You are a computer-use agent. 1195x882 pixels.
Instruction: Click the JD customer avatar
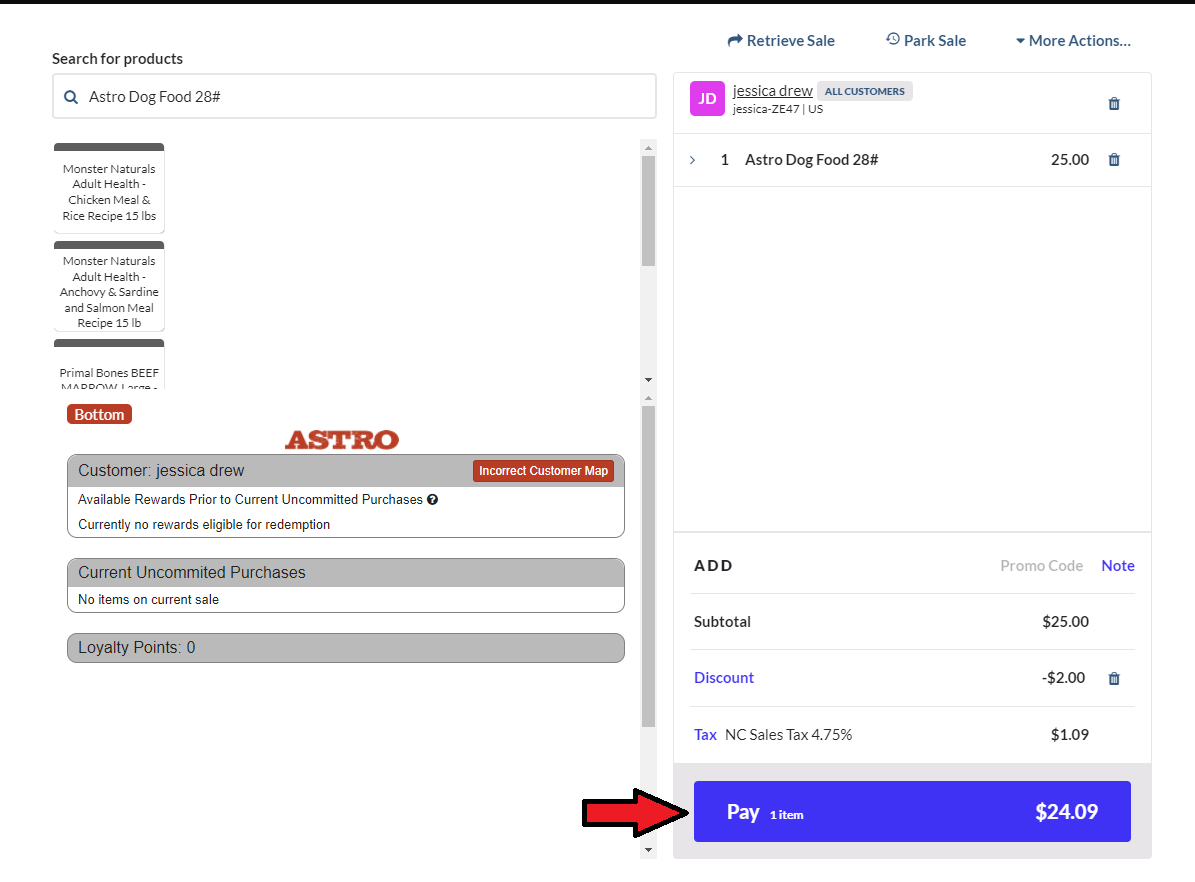(707, 99)
